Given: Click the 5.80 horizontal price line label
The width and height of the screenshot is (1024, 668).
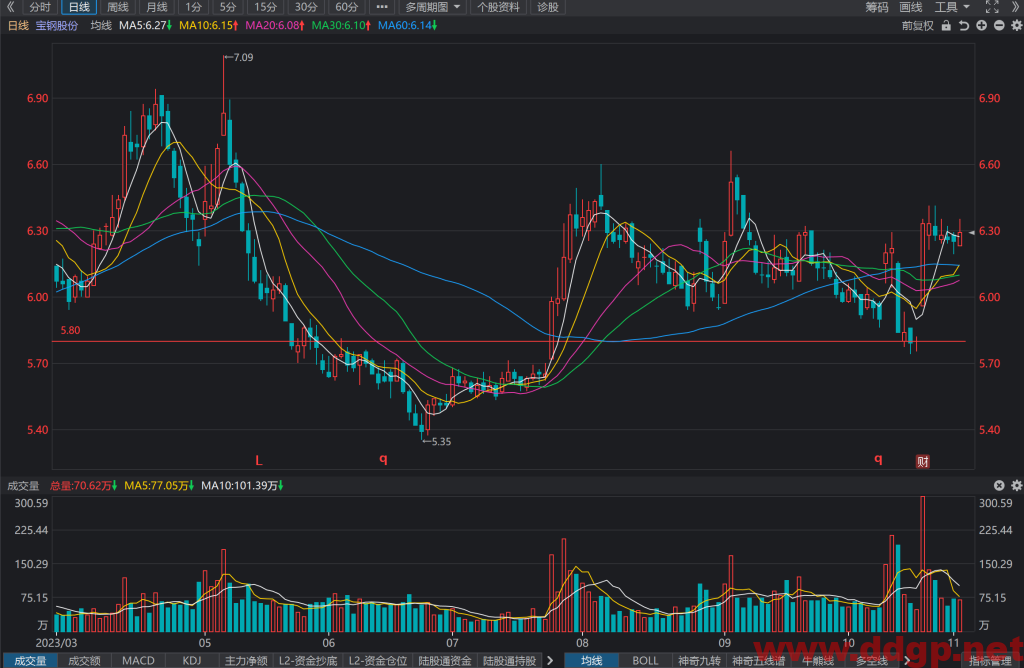Looking at the screenshot, I should 71,330.
